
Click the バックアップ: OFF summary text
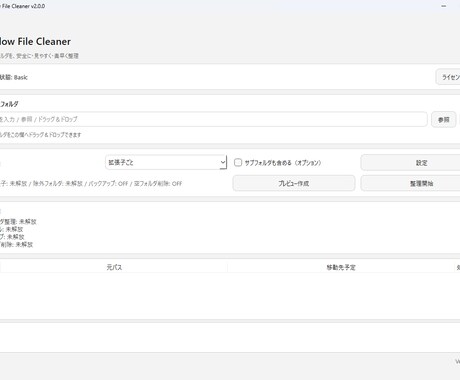point(108,183)
